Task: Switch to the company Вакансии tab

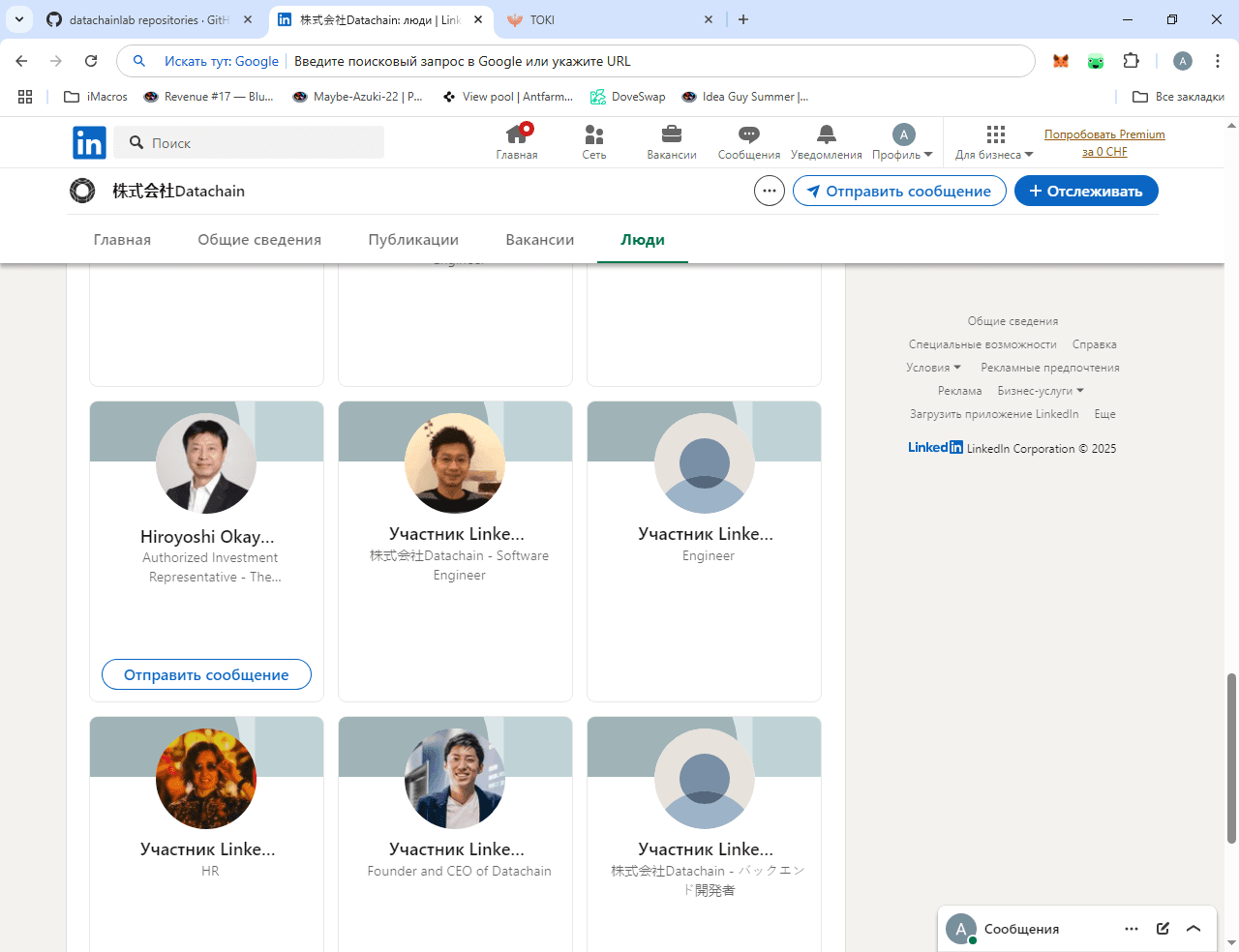Action: (x=540, y=240)
